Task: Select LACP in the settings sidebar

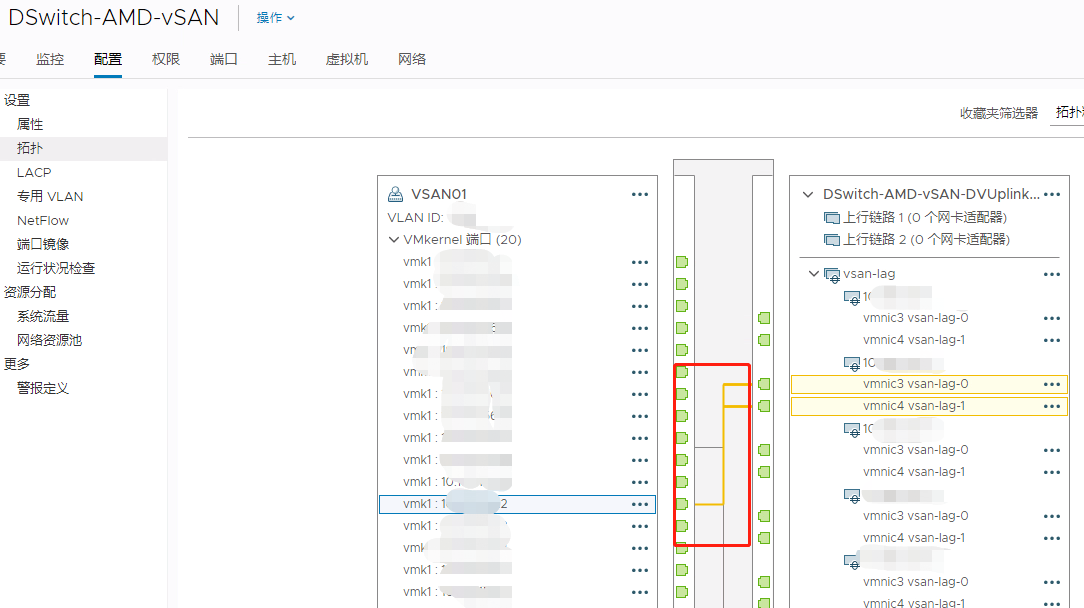Action: pyautogui.click(x=33, y=172)
